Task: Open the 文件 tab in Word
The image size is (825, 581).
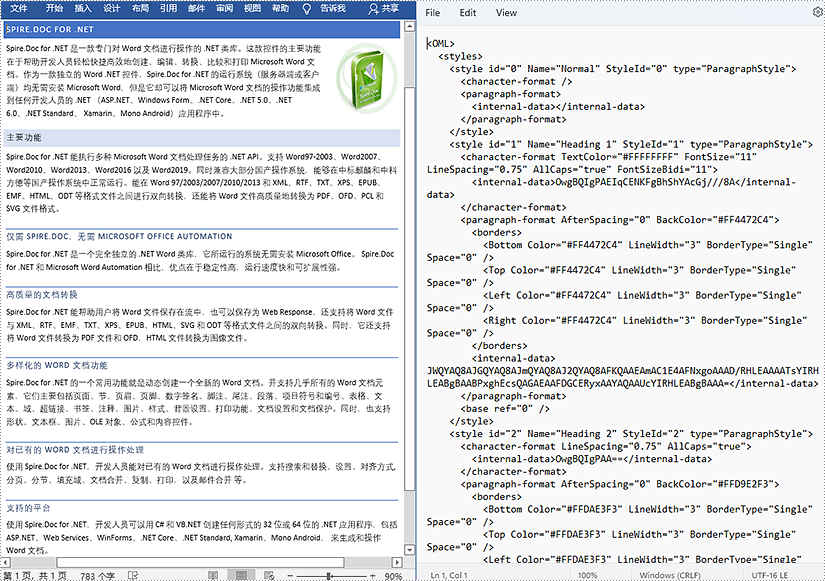Action: (x=18, y=8)
